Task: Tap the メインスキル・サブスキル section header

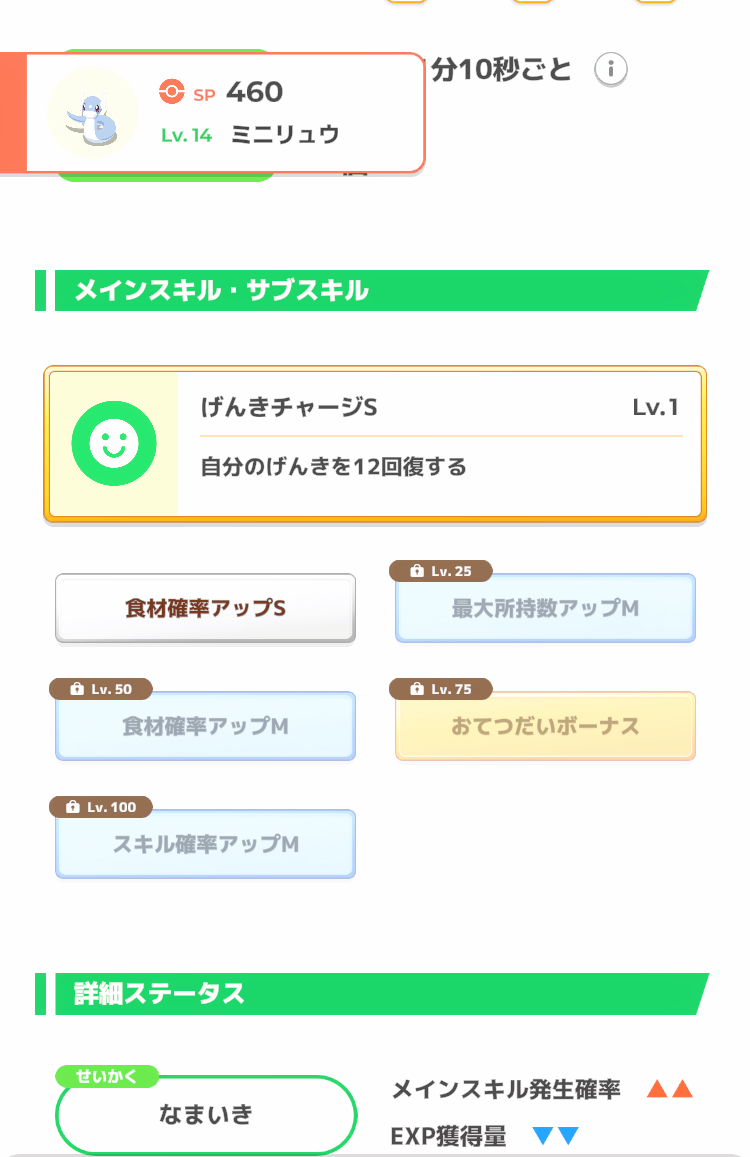Action: tap(222, 291)
